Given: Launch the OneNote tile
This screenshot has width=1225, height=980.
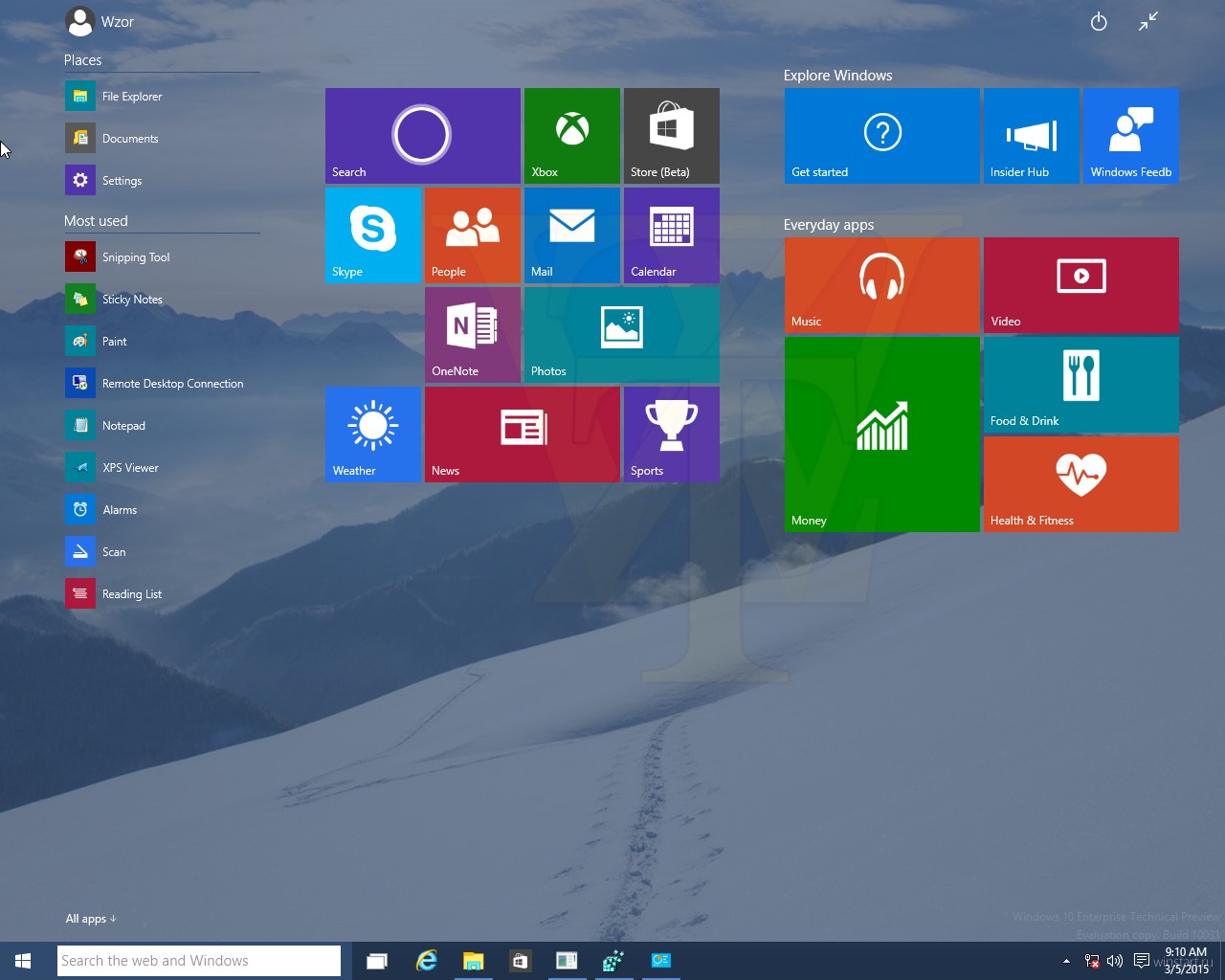Looking at the screenshot, I should point(473,335).
